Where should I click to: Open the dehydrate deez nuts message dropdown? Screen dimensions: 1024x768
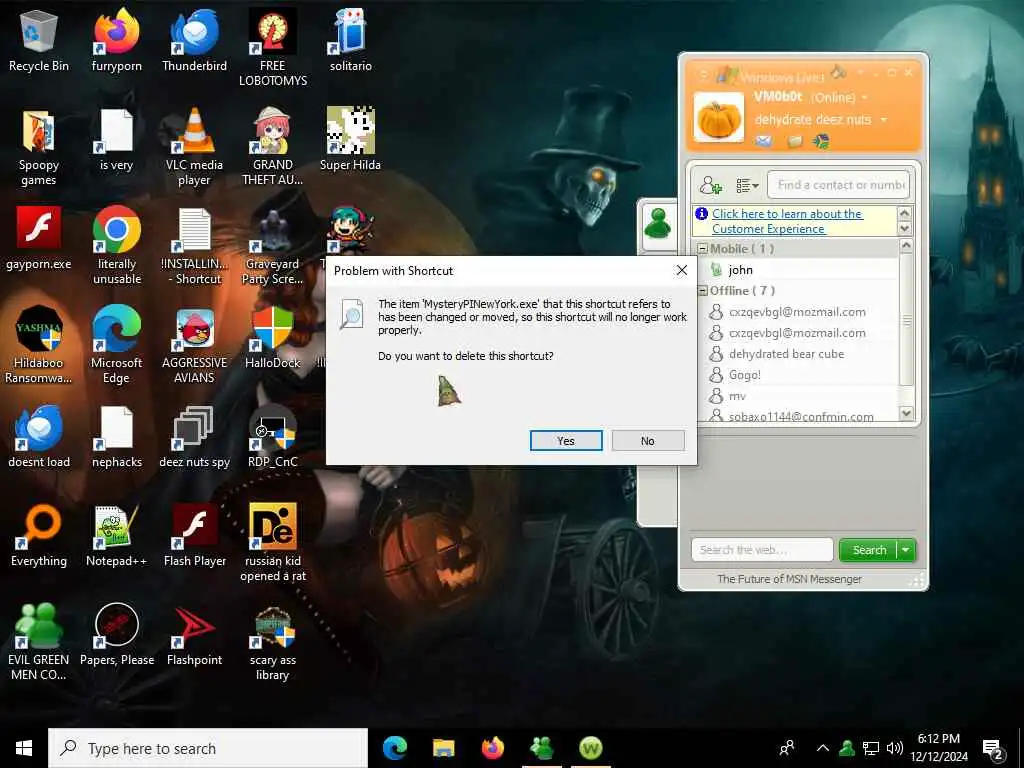click(884, 120)
